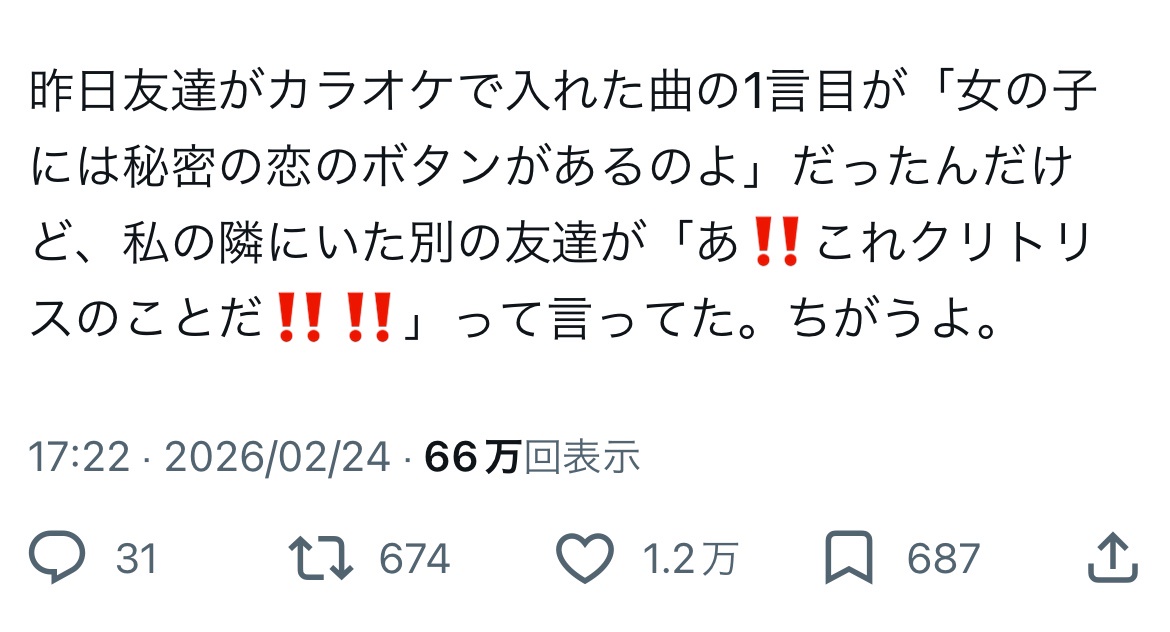Open view analytics at the bold 66万

pyautogui.click(x=472, y=457)
